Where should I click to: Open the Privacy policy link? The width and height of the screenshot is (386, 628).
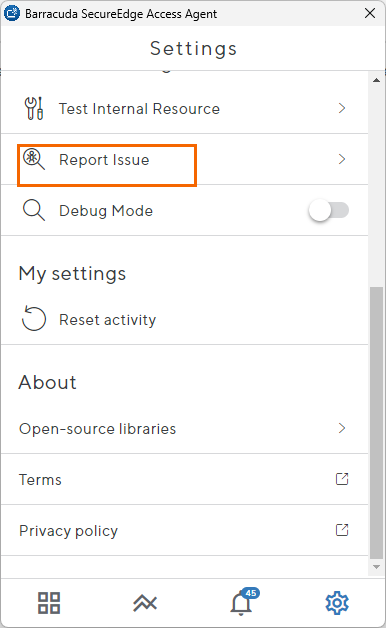(184, 530)
